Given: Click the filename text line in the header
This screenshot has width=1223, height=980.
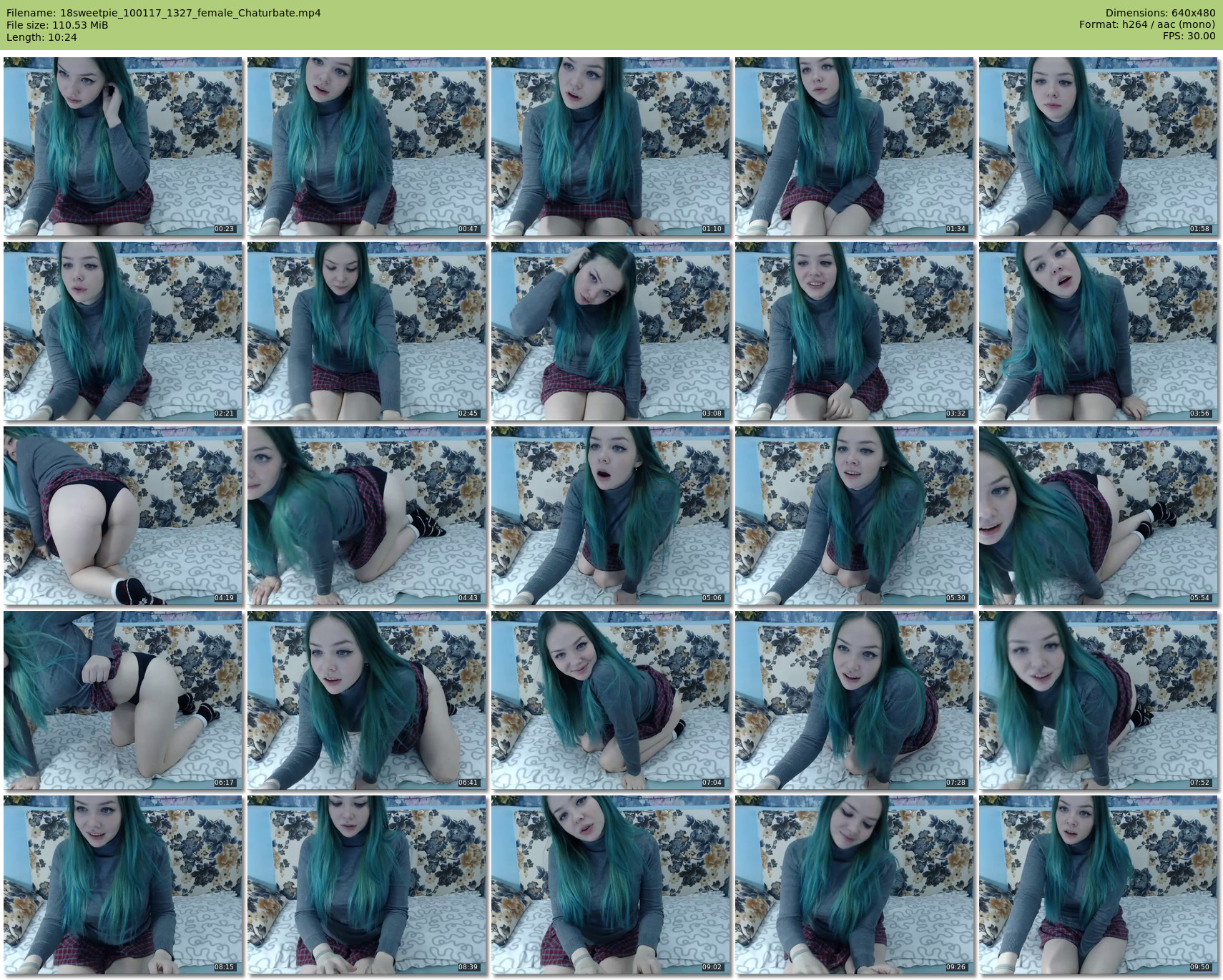Looking at the screenshot, I should (164, 13).
